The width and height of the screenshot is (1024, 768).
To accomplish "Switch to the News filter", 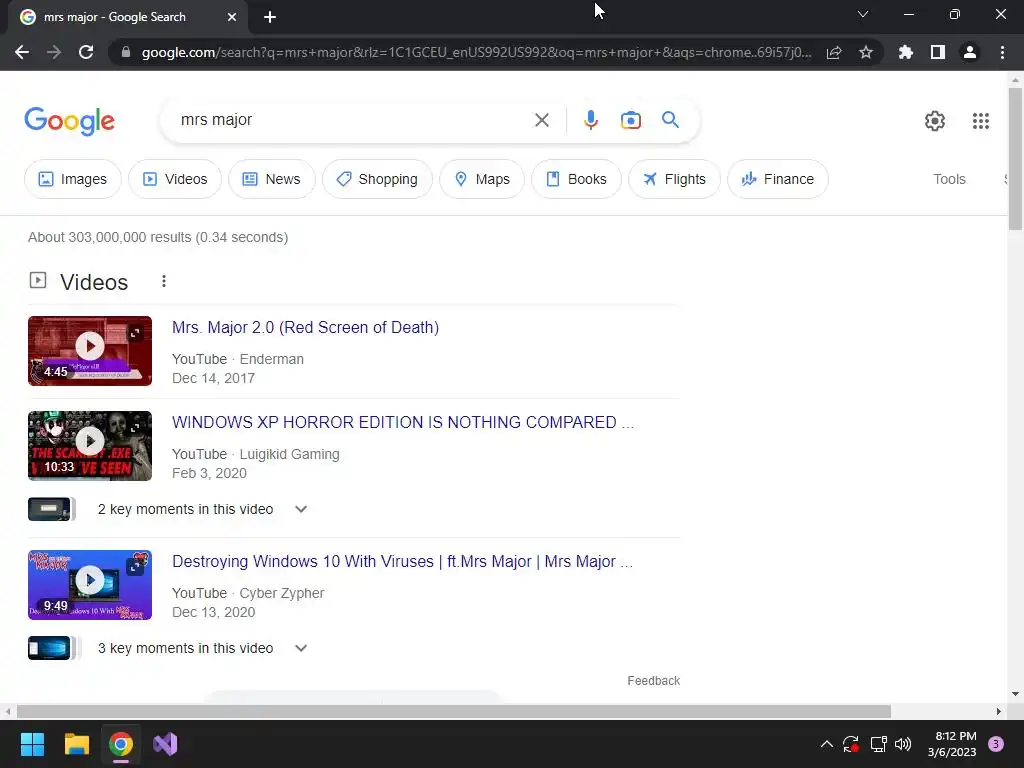I will click(x=272, y=179).
